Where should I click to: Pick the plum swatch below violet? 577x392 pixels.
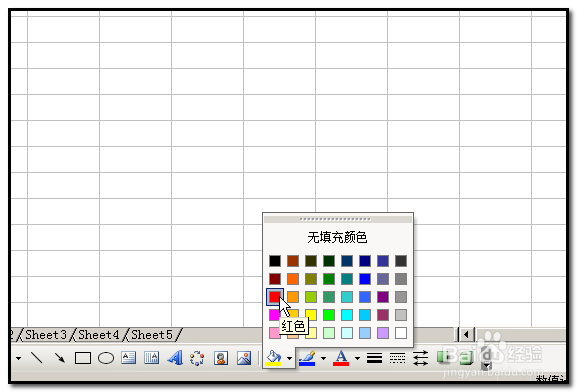(383, 315)
